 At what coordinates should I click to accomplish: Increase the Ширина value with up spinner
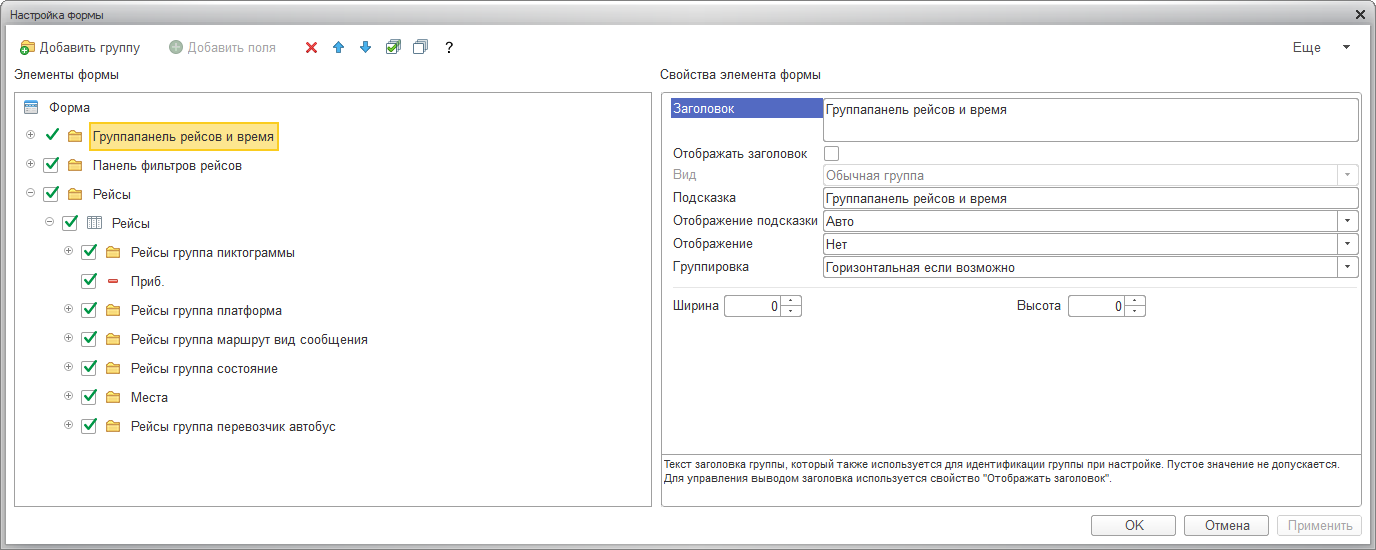(x=791, y=301)
